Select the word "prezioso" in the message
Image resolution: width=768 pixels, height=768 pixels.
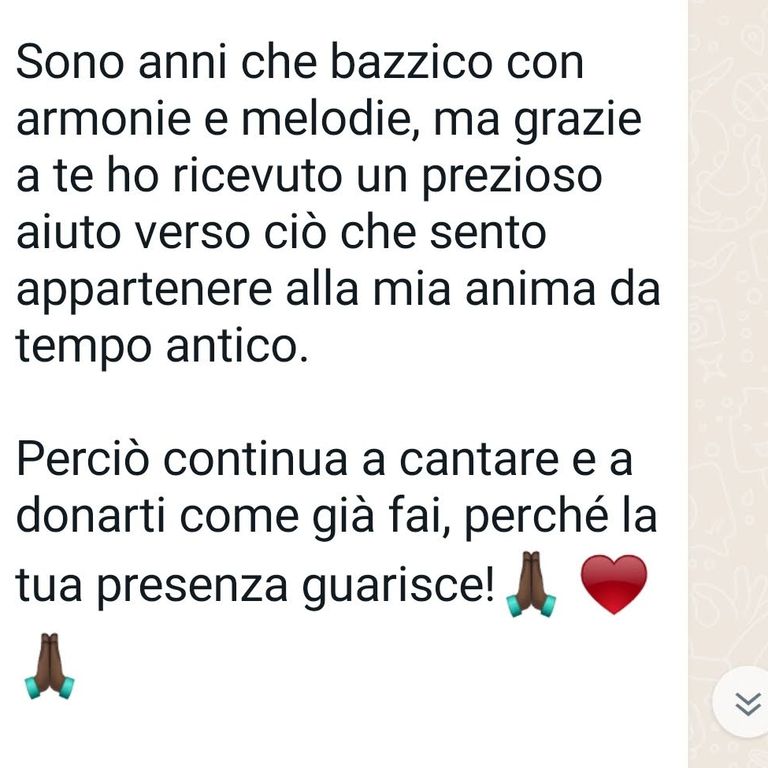coord(512,179)
